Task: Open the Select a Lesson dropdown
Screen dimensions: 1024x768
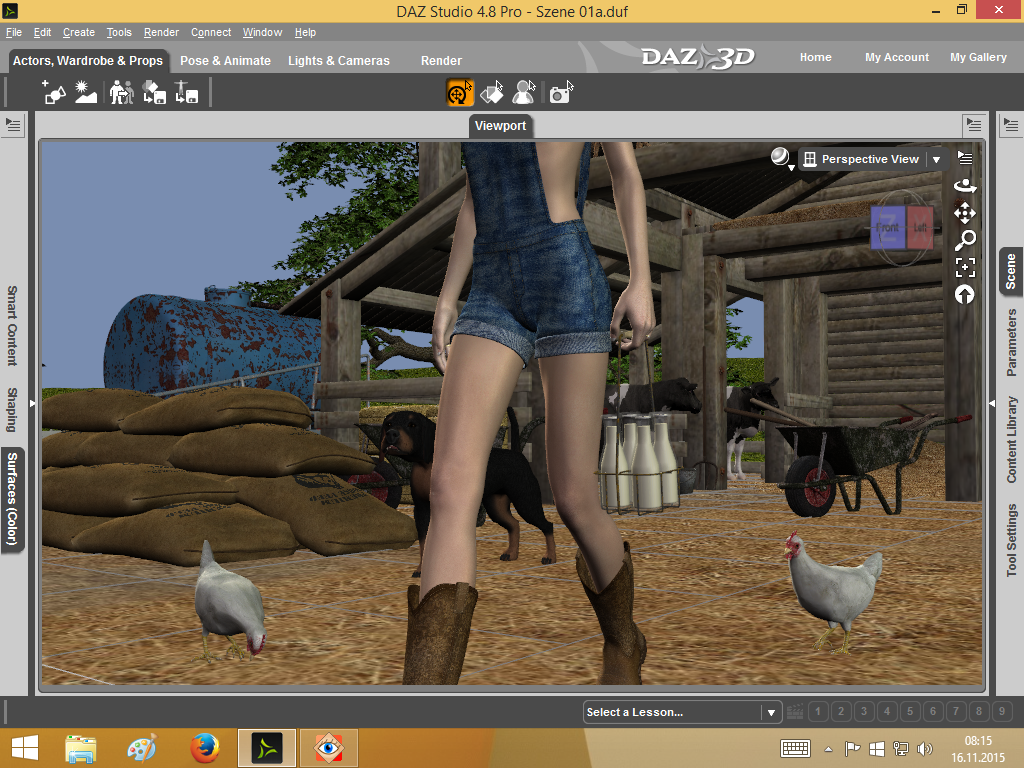Action: [682, 712]
